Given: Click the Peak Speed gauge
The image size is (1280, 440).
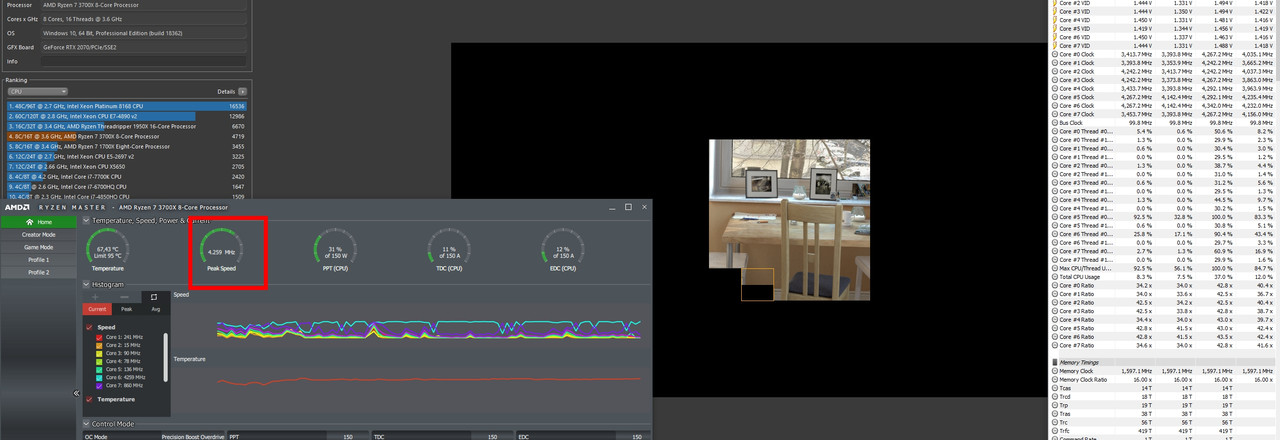Looking at the screenshot, I should 221,250.
